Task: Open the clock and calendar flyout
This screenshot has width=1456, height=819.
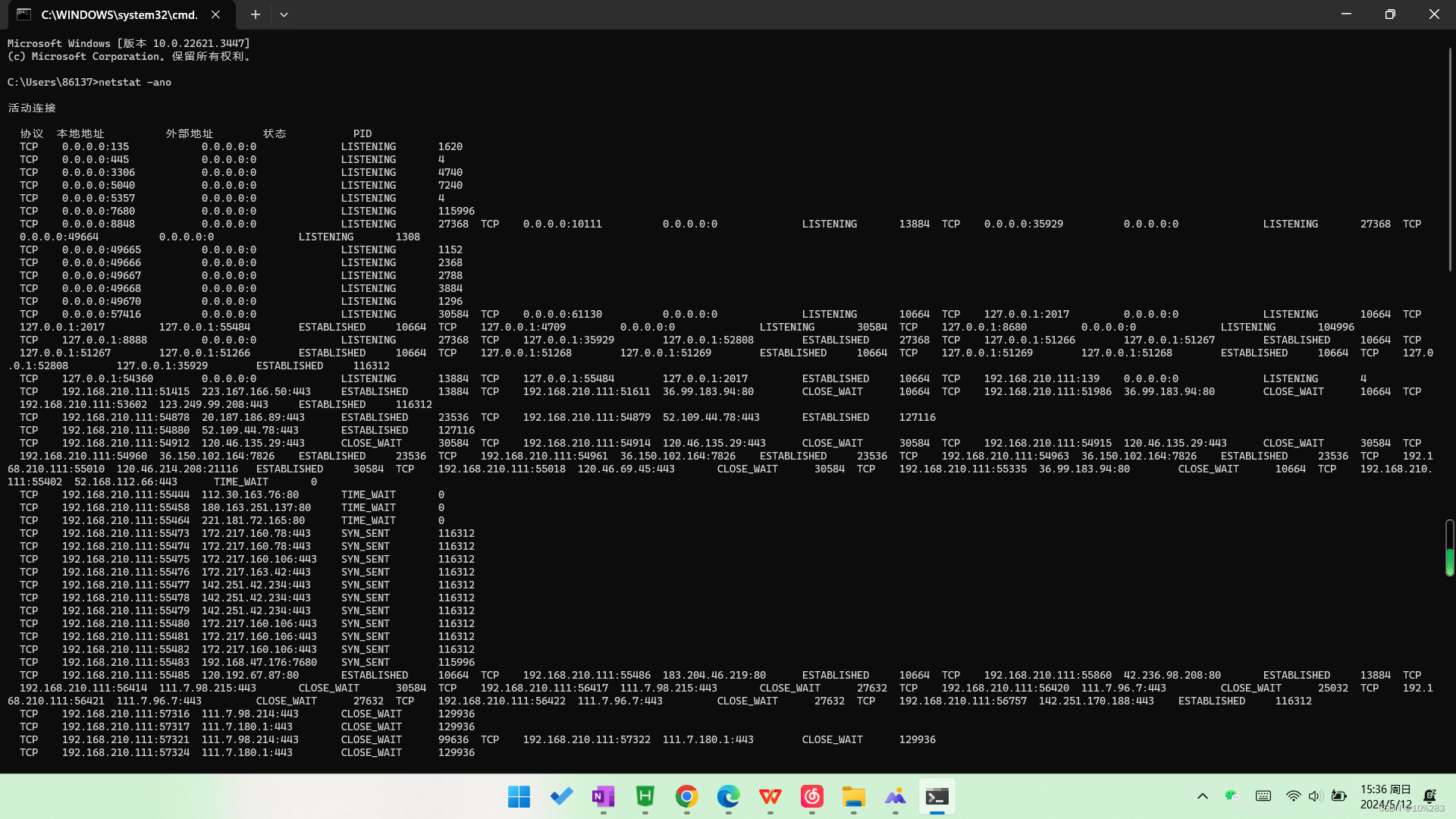Action: point(1385,796)
